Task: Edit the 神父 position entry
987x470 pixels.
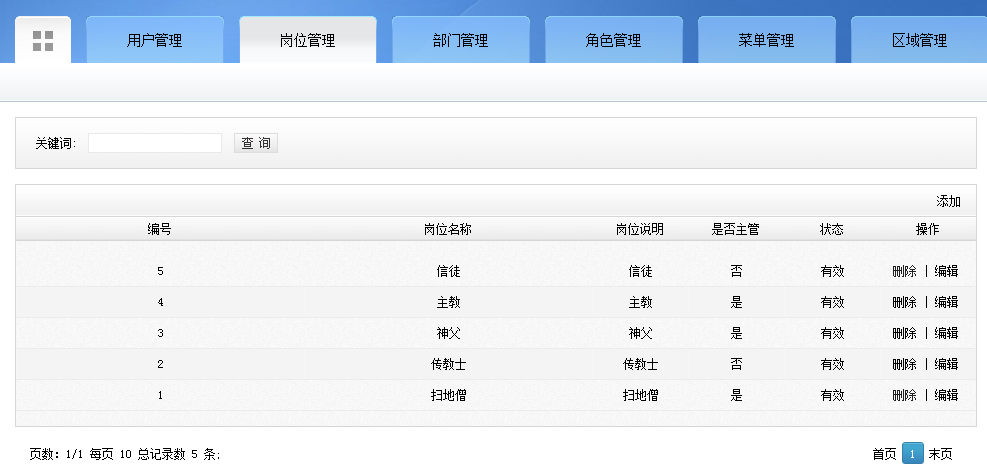Action: (x=946, y=333)
